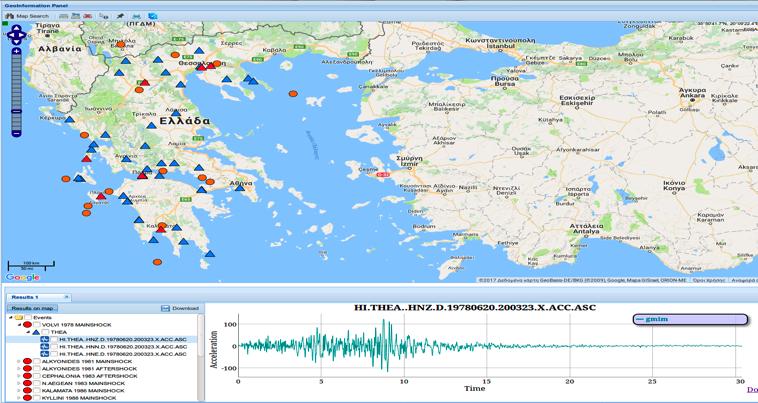Collapse the THEA station node
The width and height of the screenshot is (758, 403).
point(28,332)
